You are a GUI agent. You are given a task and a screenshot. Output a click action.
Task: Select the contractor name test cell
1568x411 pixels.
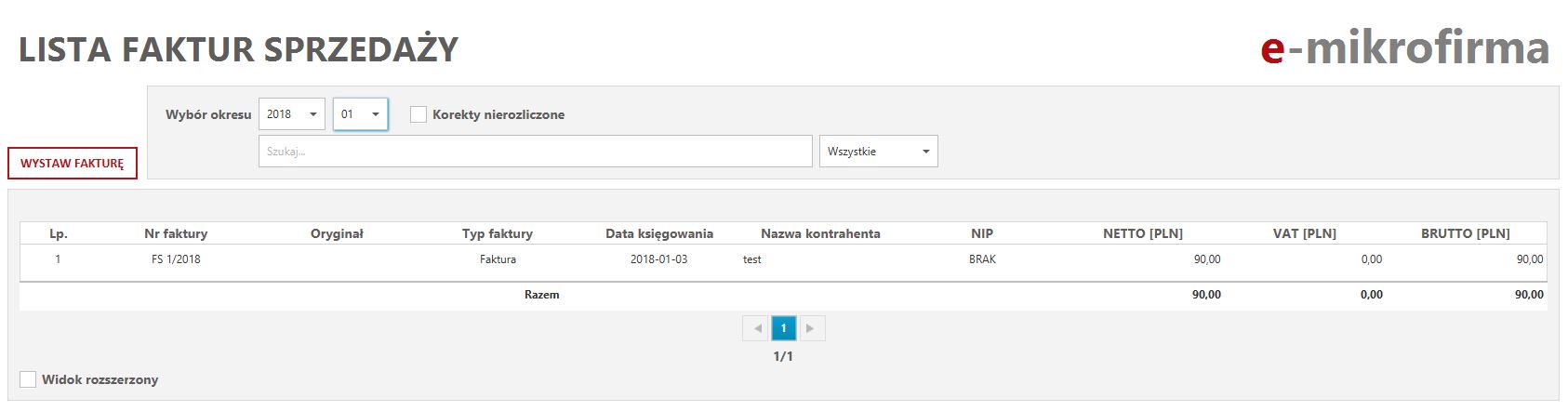[x=751, y=259]
